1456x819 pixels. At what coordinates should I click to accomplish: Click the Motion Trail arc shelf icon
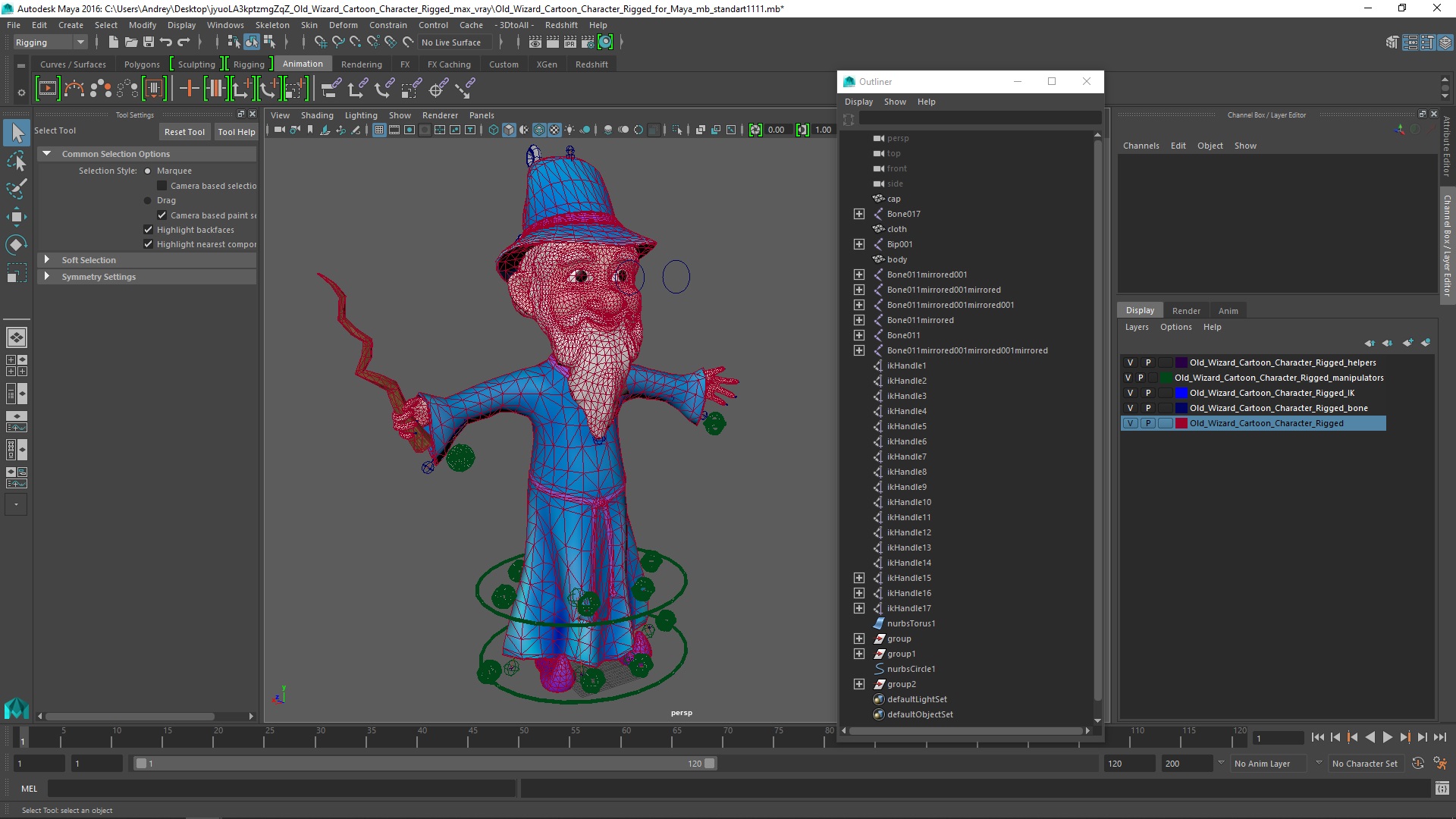(x=74, y=89)
